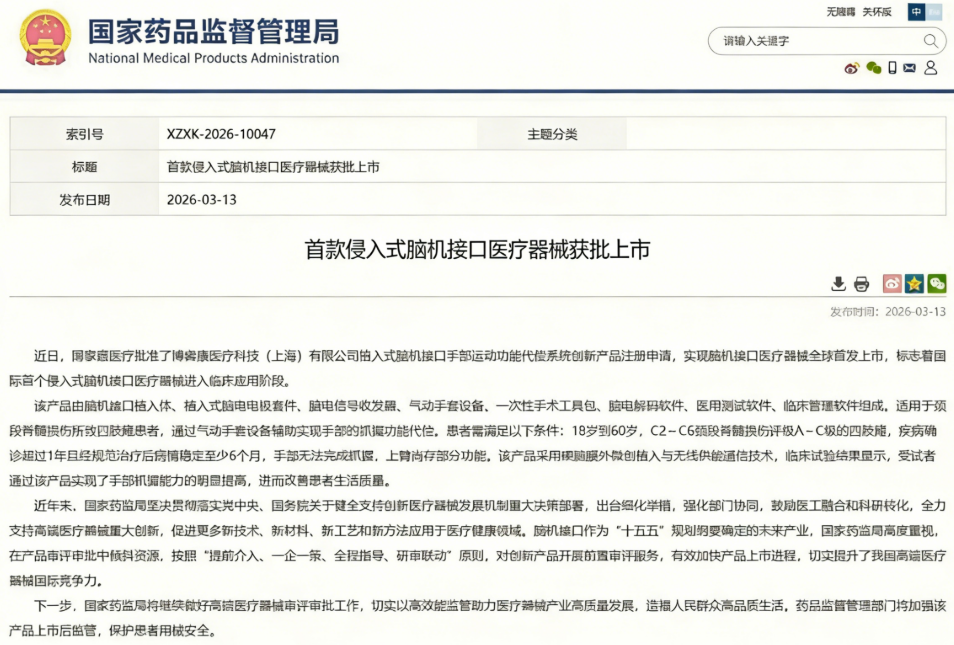Share the article to Weibo
954x645 pixels.
[x=892, y=284]
